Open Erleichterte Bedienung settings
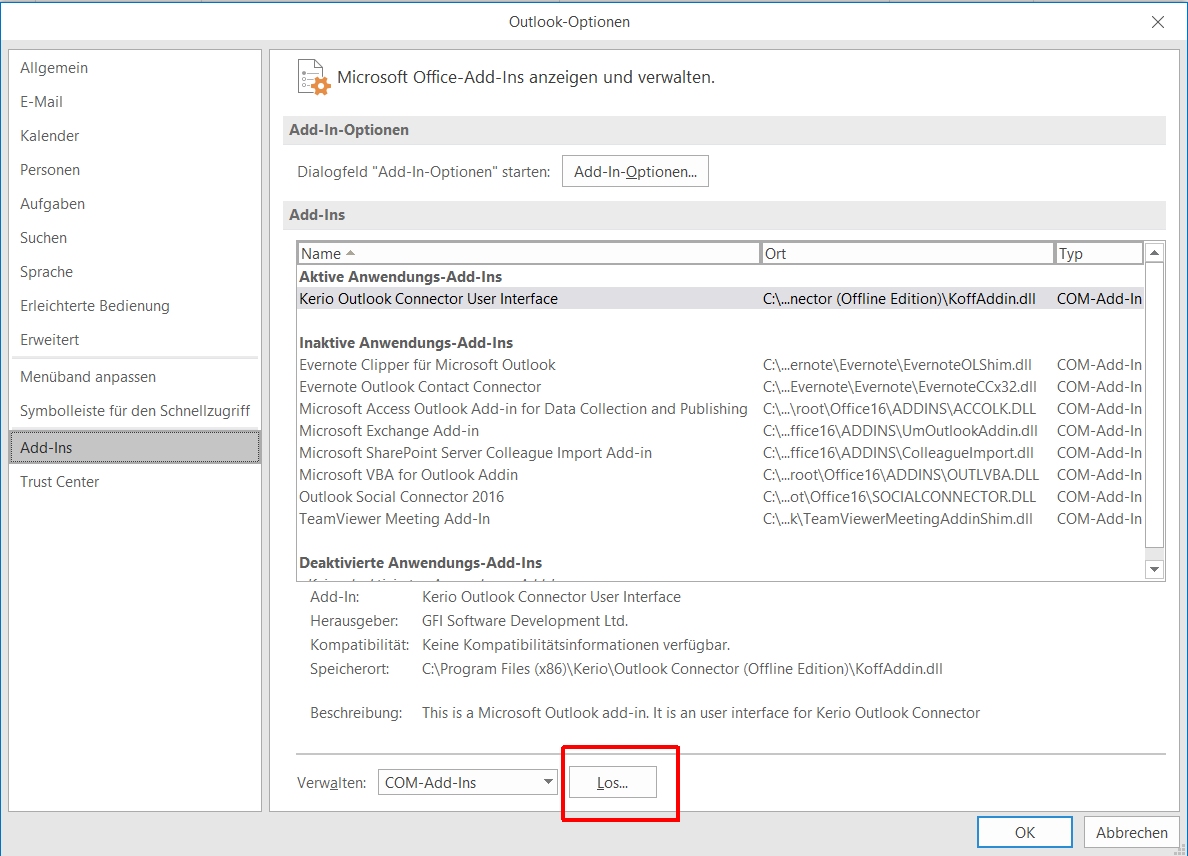The height and width of the screenshot is (856, 1188). [135, 306]
